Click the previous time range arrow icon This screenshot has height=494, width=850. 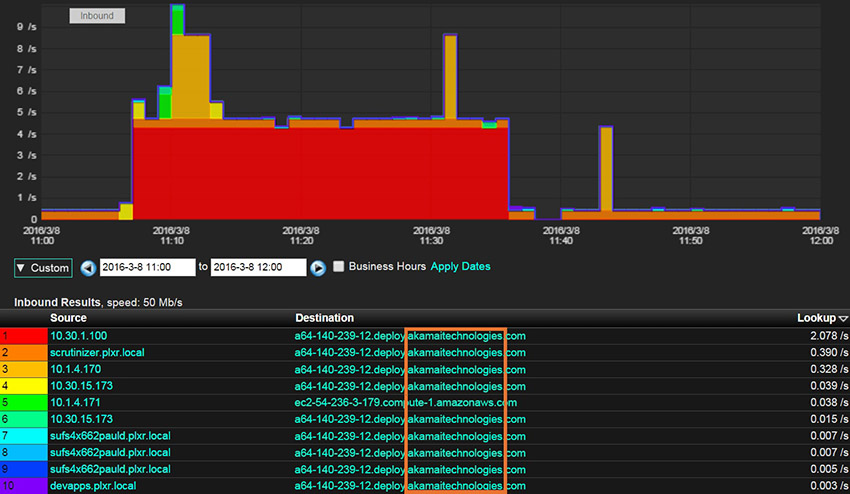point(88,268)
